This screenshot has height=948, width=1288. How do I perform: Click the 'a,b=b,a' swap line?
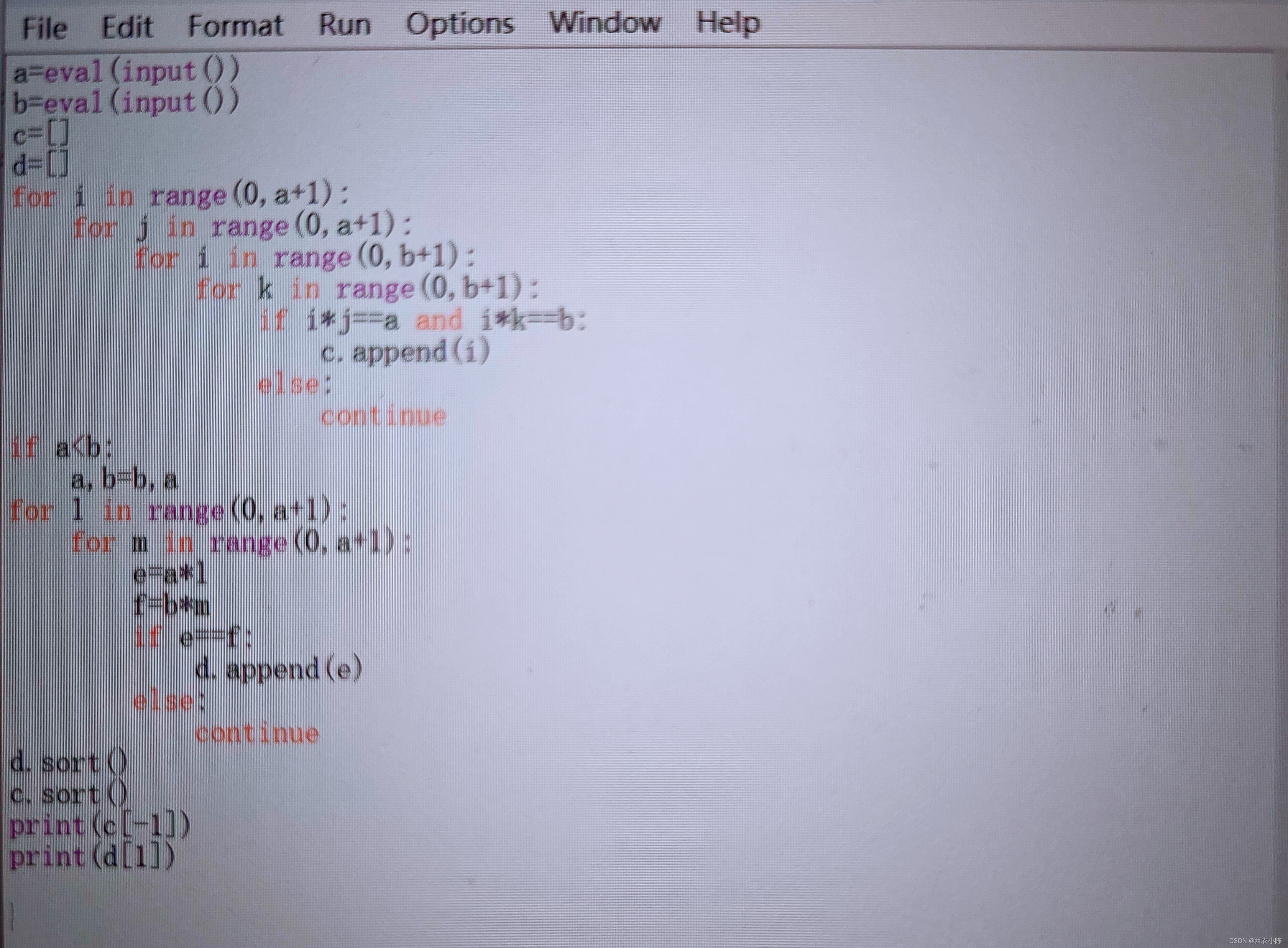pyautogui.click(x=125, y=480)
